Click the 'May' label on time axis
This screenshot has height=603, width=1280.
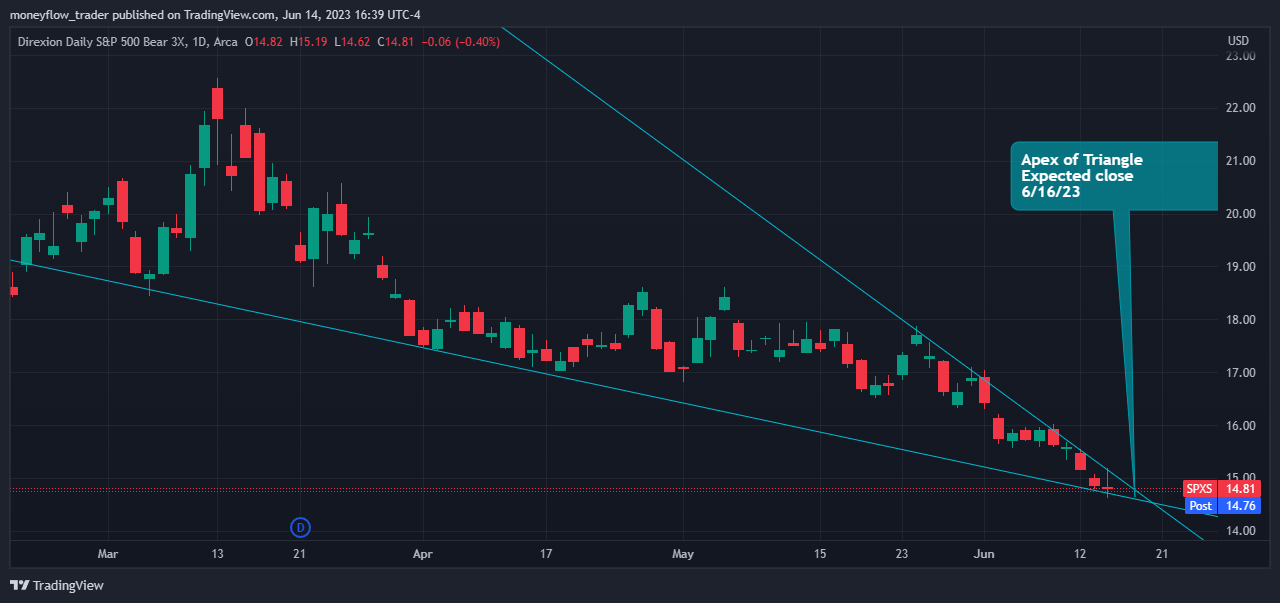coord(683,553)
